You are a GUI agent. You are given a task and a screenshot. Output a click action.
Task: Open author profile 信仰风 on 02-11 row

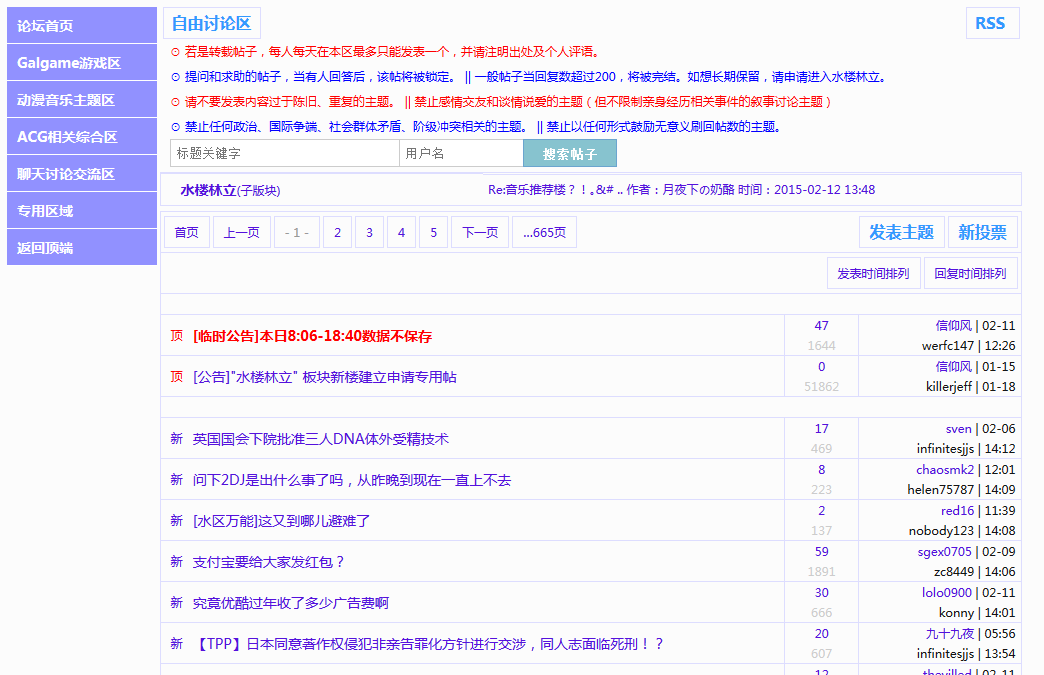953,326
